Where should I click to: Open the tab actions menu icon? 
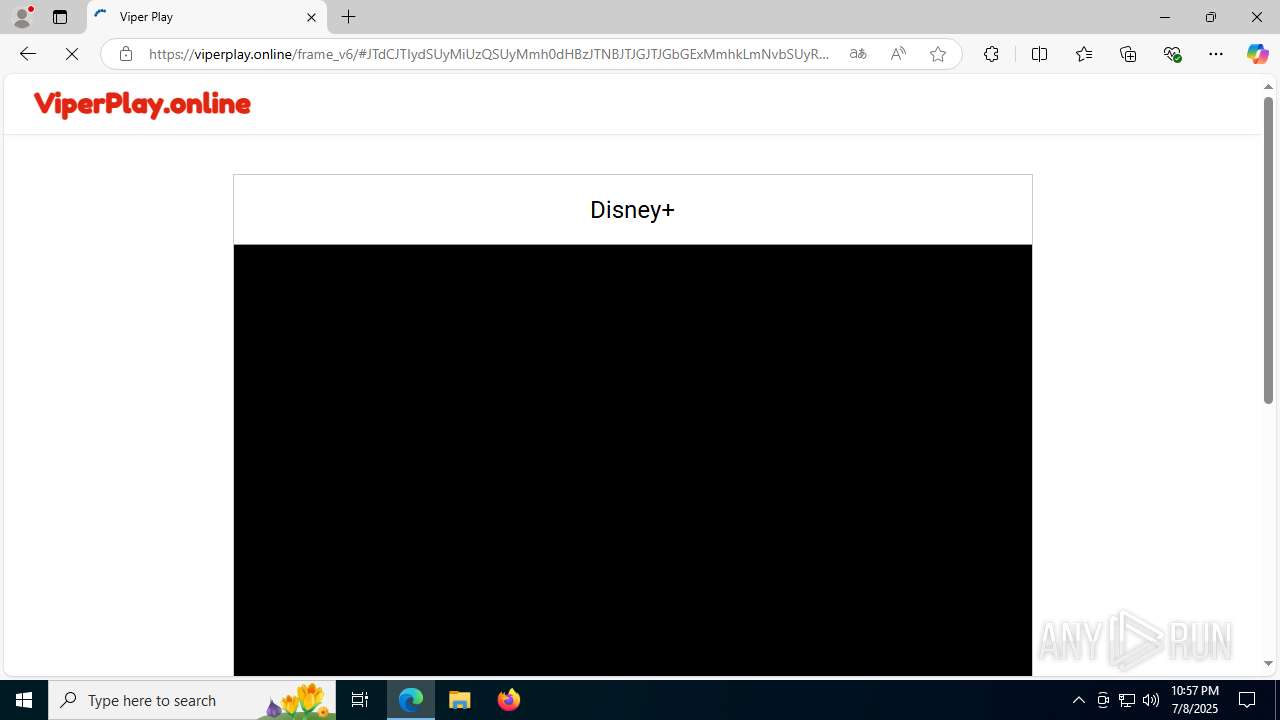pyautogui.click(x=60, y=17)
